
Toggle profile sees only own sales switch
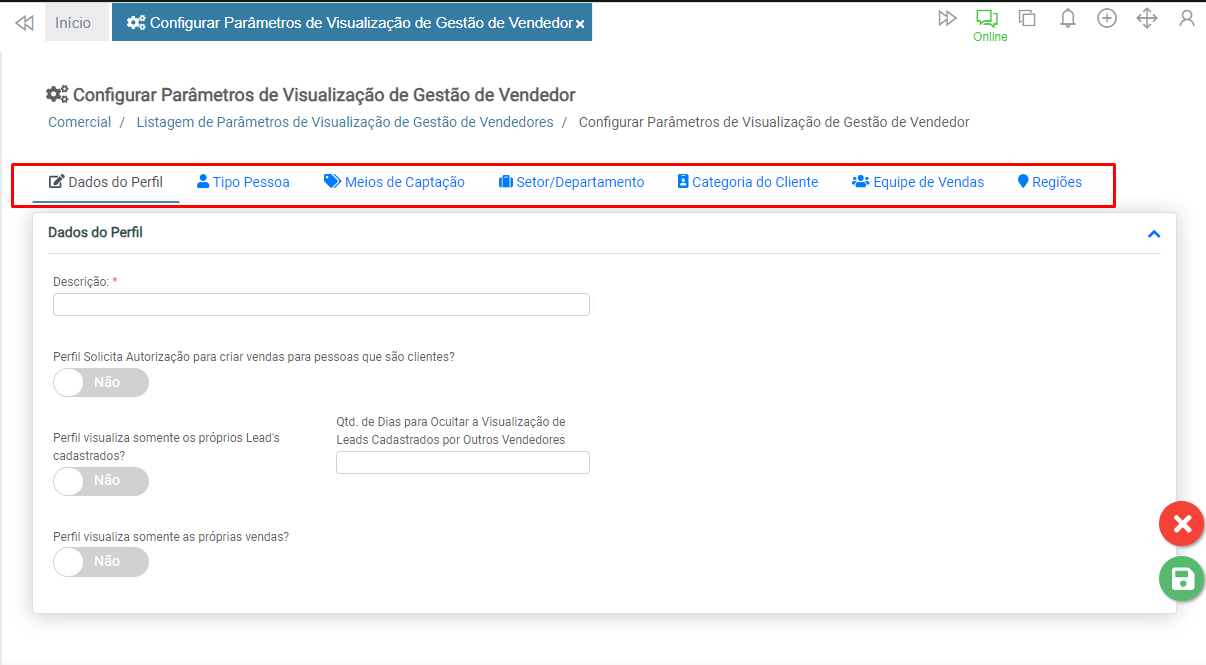pos(100,562)
